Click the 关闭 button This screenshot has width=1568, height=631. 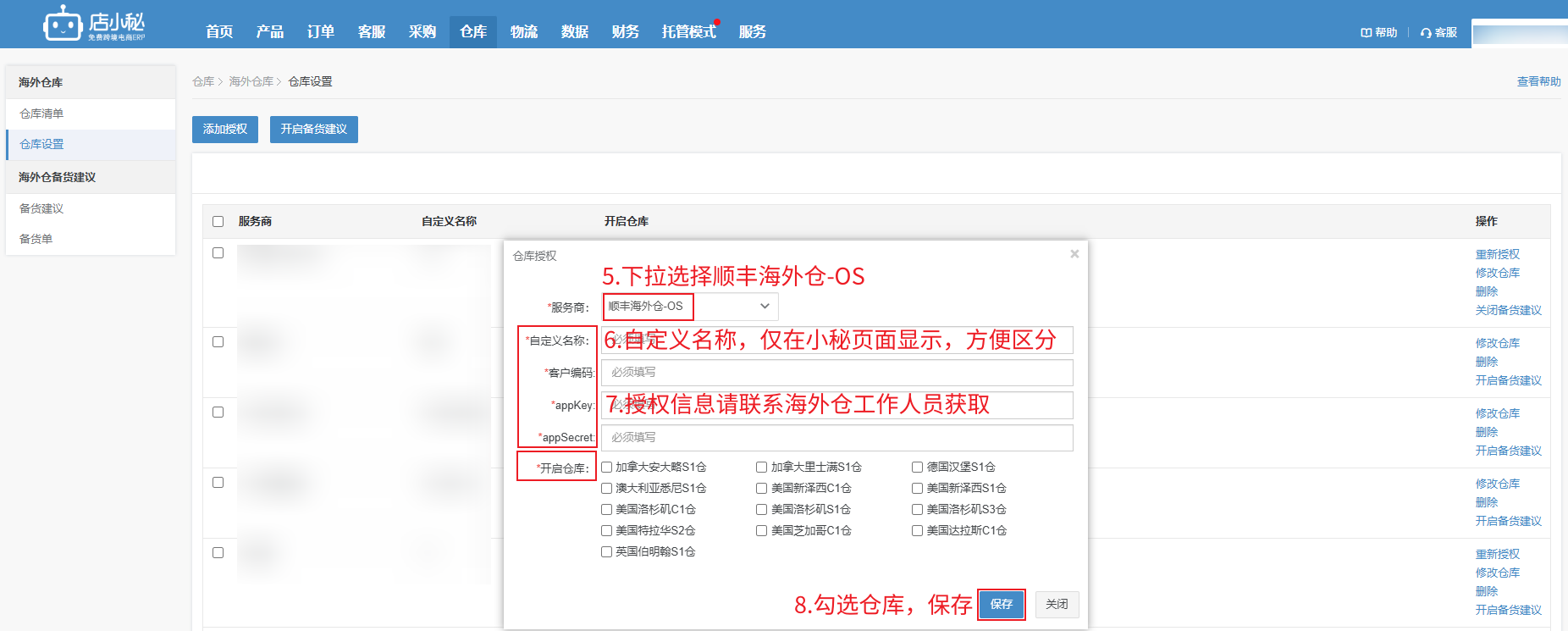1057,604
